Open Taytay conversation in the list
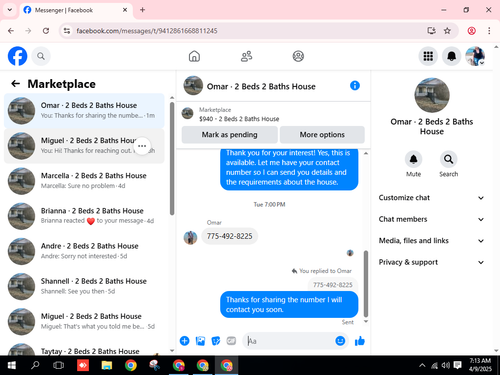The height and width of the screenshot is (375, 500). point(84,348)
